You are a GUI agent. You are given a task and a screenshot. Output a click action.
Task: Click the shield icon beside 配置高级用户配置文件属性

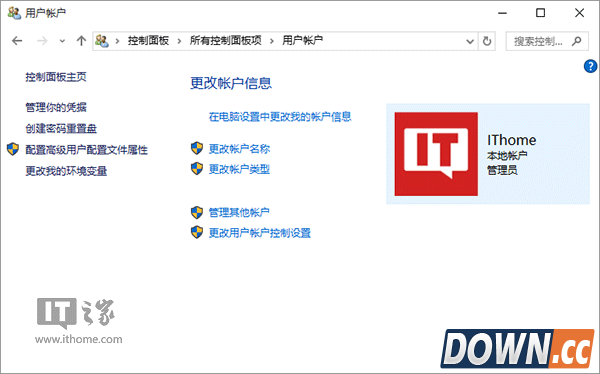pos(13,149)
